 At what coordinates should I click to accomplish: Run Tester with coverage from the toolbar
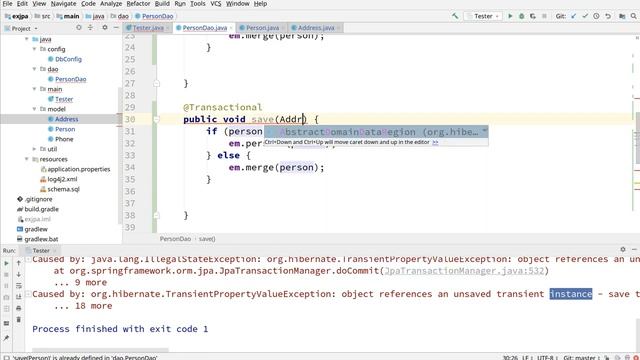coord(533,16)
